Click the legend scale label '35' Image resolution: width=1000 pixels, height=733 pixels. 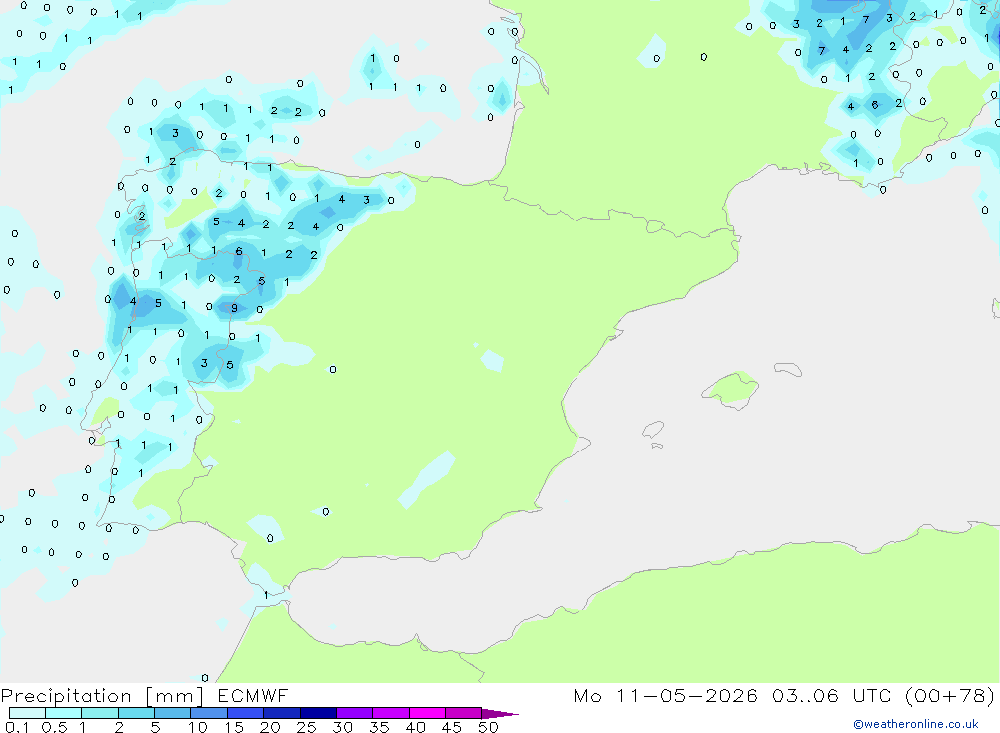[379, 727]
